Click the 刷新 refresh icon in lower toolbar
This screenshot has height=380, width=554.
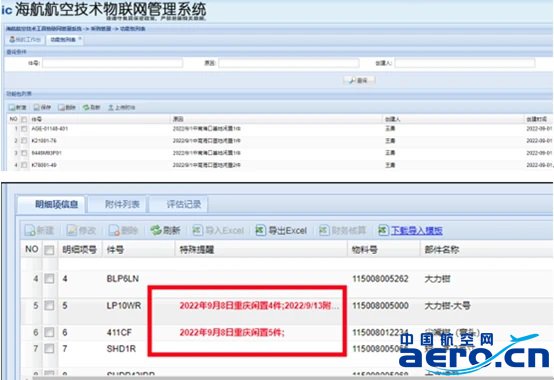click(156, 230)
